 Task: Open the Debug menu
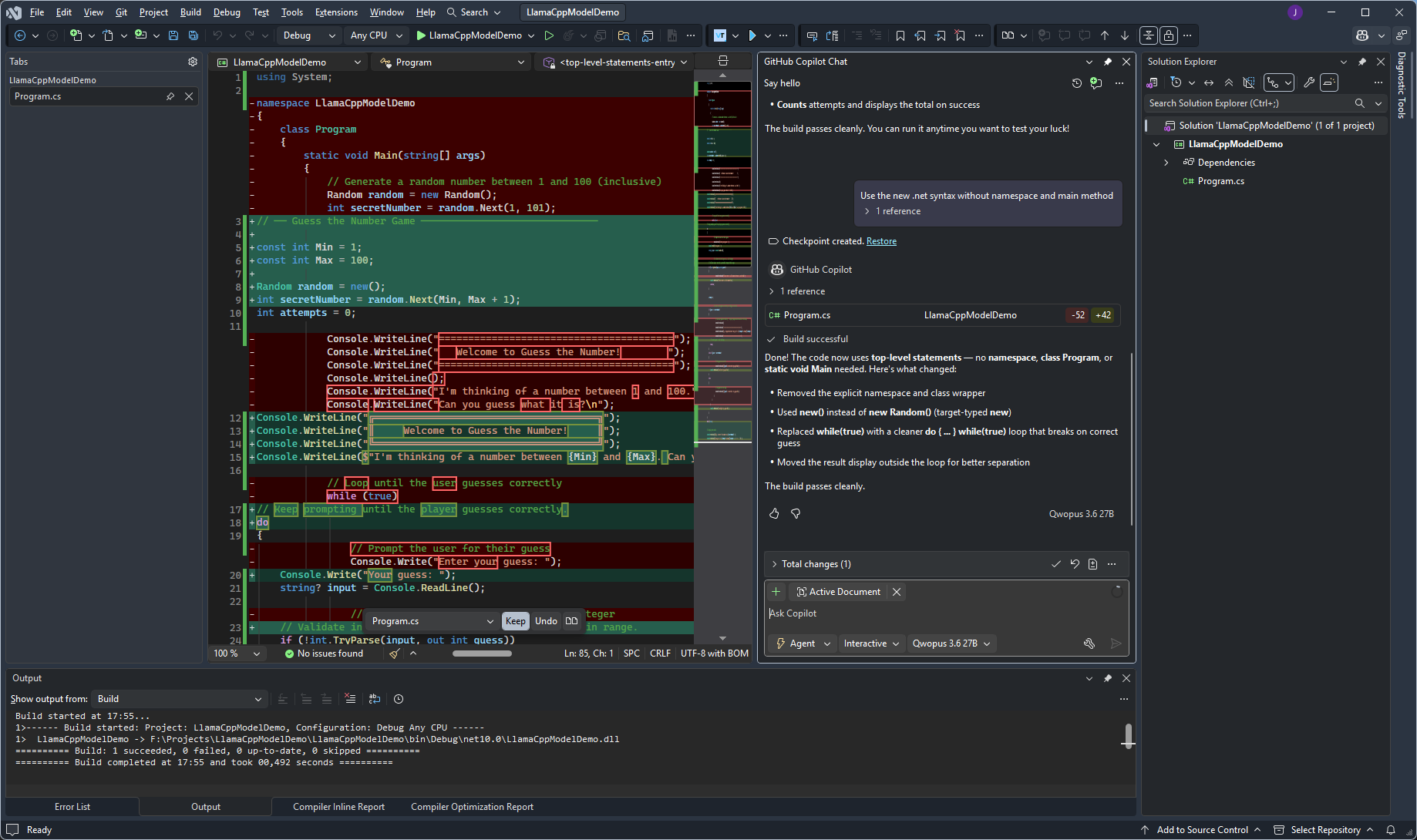coord(227,12)
